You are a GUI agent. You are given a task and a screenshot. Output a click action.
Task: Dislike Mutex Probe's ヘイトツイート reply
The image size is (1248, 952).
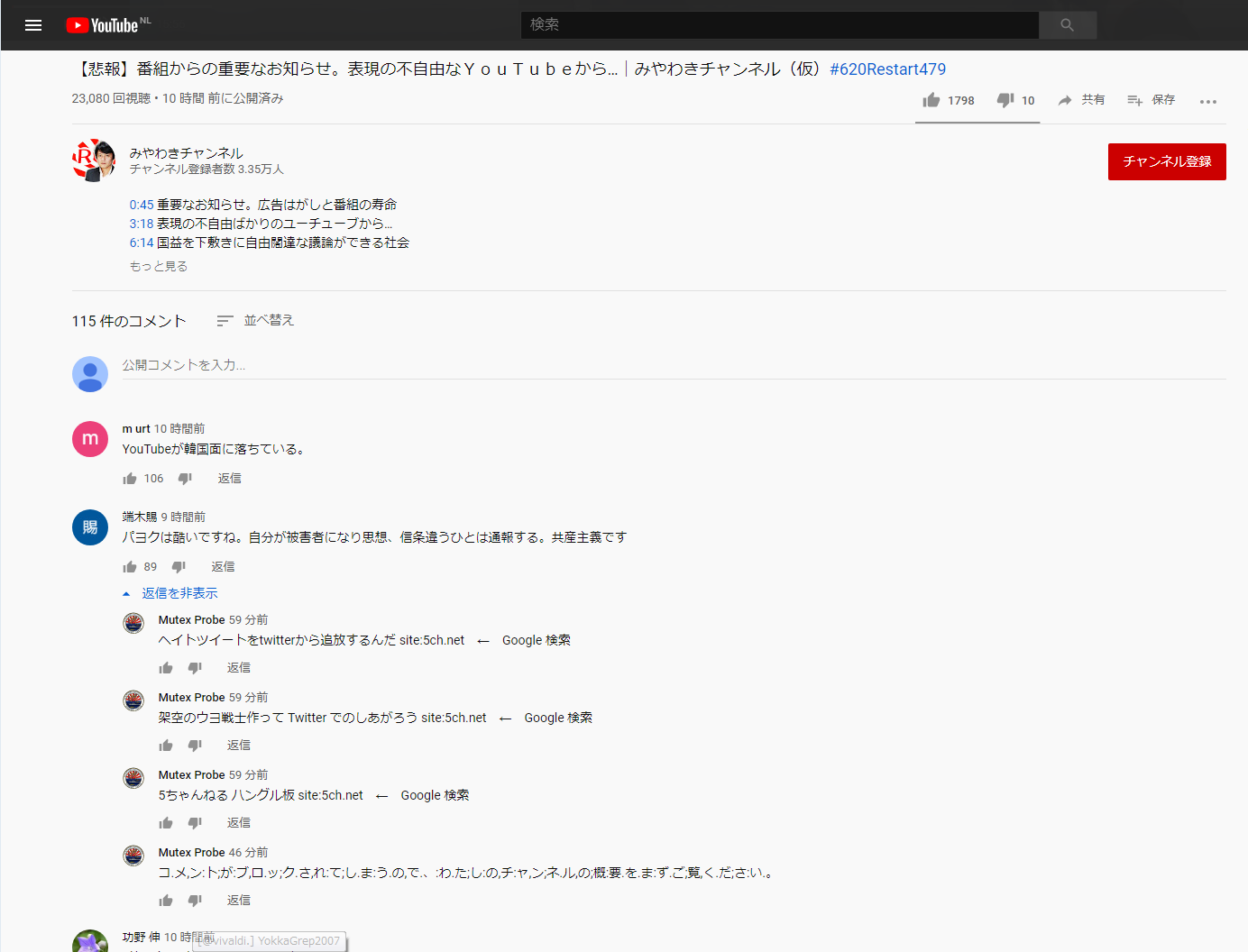click(x=195, y=668)
